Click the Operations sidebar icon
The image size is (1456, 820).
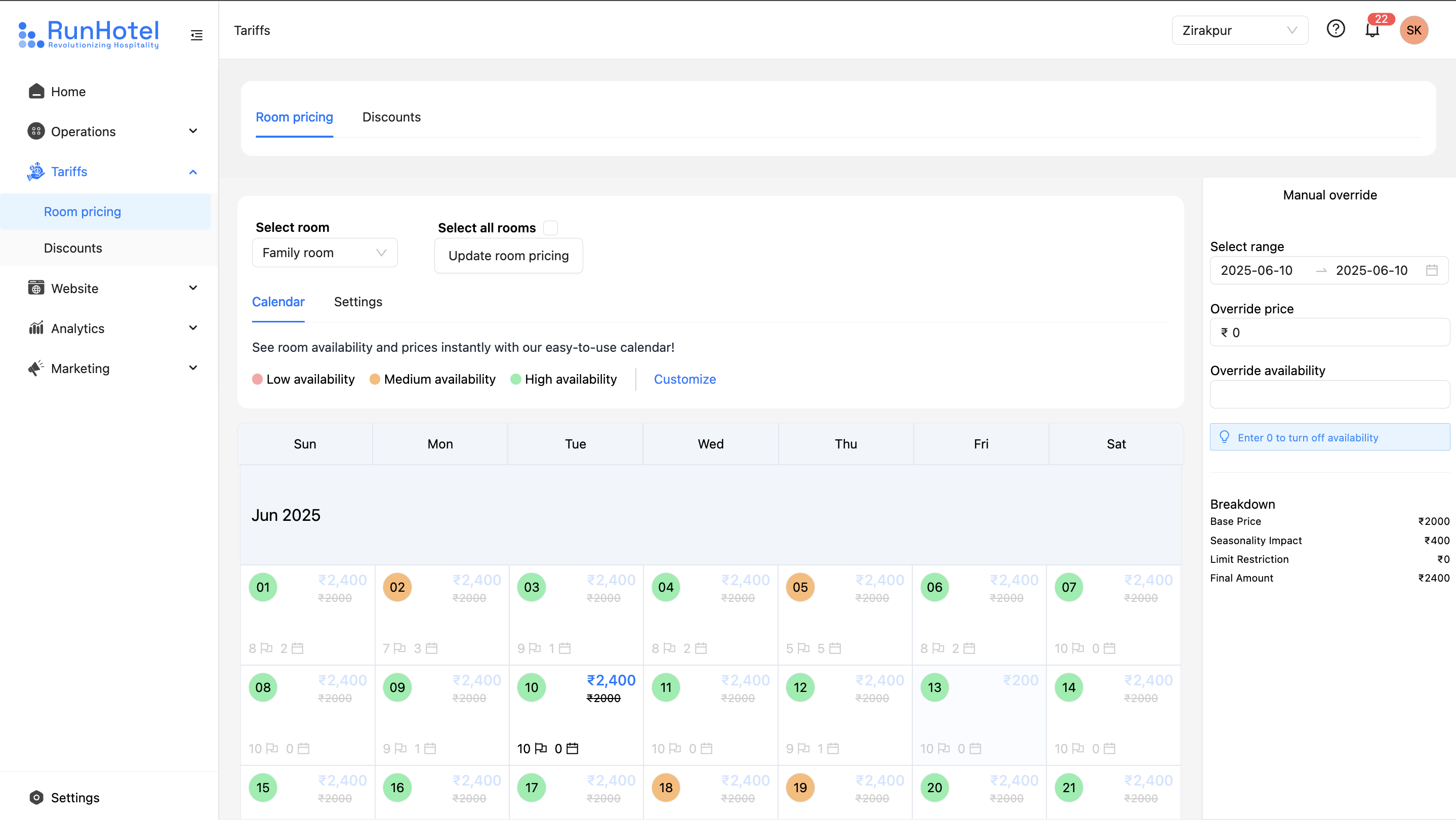(x=36, y=131)
